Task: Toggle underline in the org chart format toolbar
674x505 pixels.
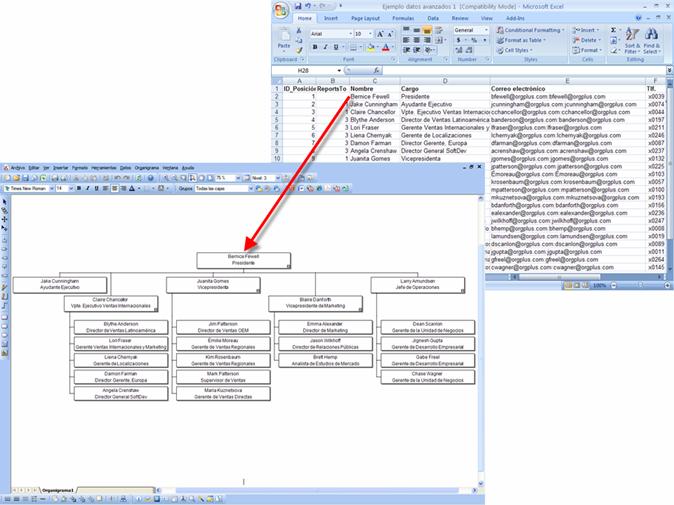Action: (x=96, y=189)
